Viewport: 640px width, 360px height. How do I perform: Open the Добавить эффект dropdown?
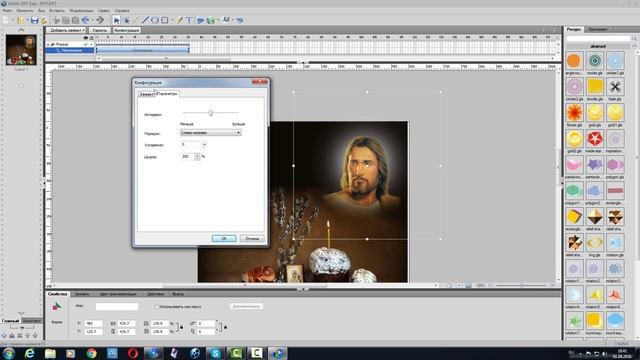[x=66, y=30]
